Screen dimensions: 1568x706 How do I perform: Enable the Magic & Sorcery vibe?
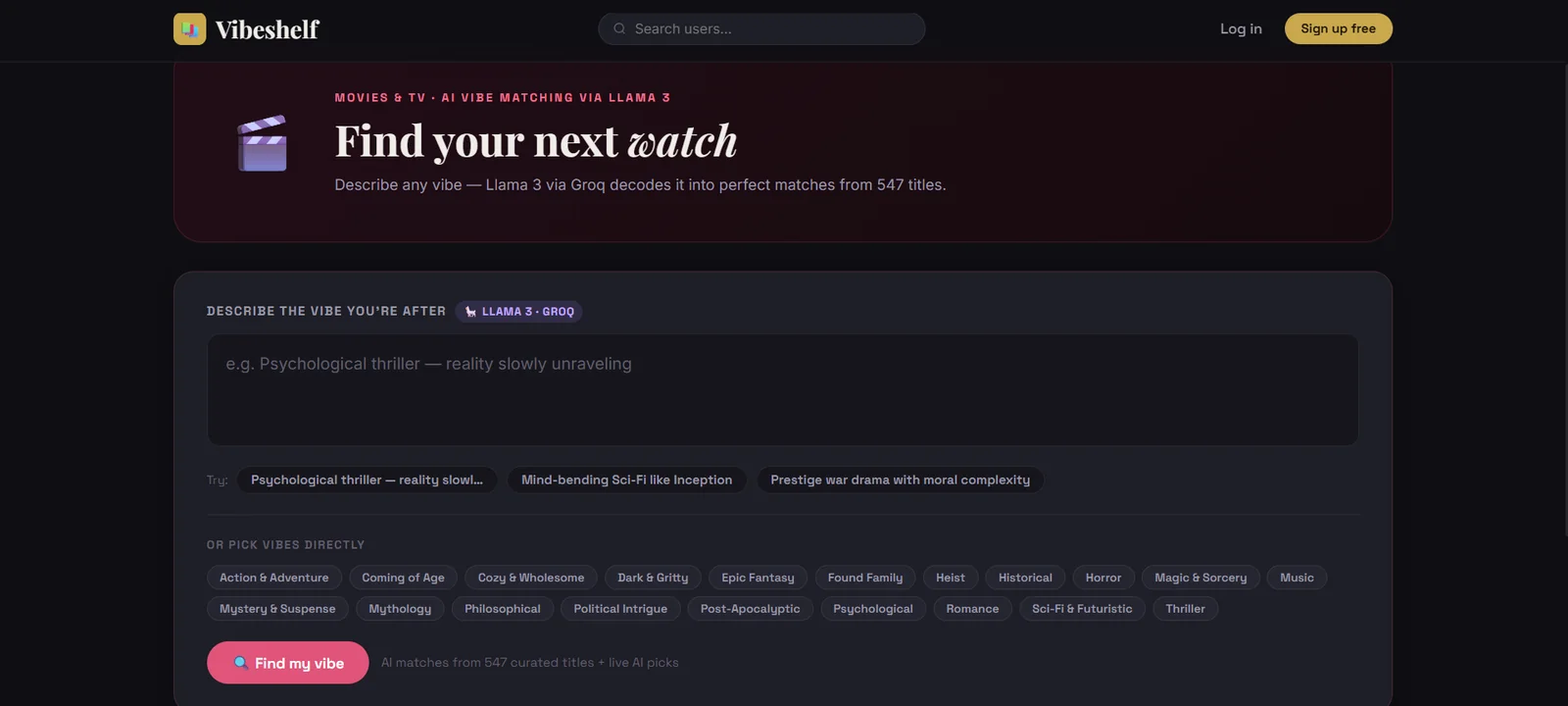(x=1200, y=578)
